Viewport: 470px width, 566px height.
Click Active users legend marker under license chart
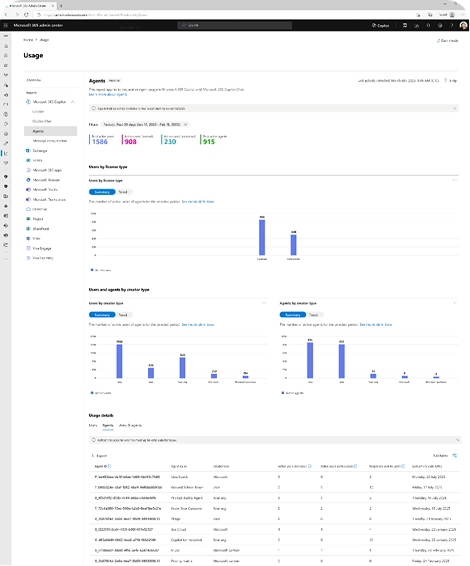(x=92, y=270)
